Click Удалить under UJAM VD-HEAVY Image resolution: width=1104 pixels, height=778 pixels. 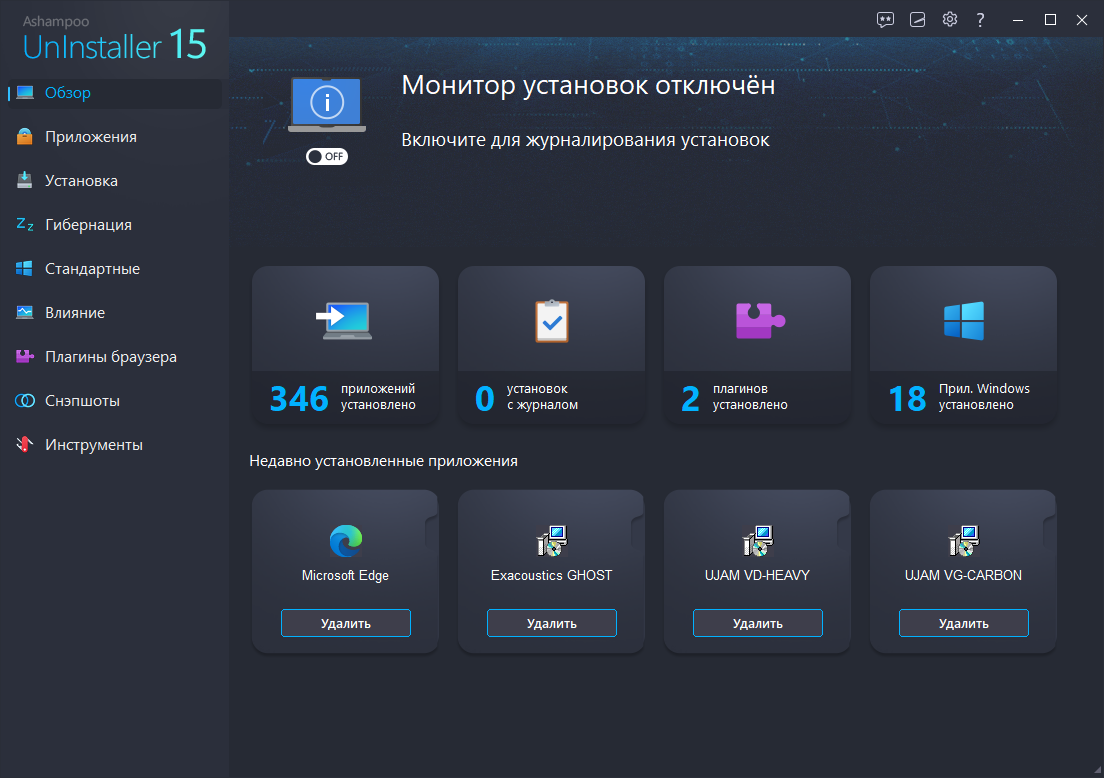click(758, 623)
